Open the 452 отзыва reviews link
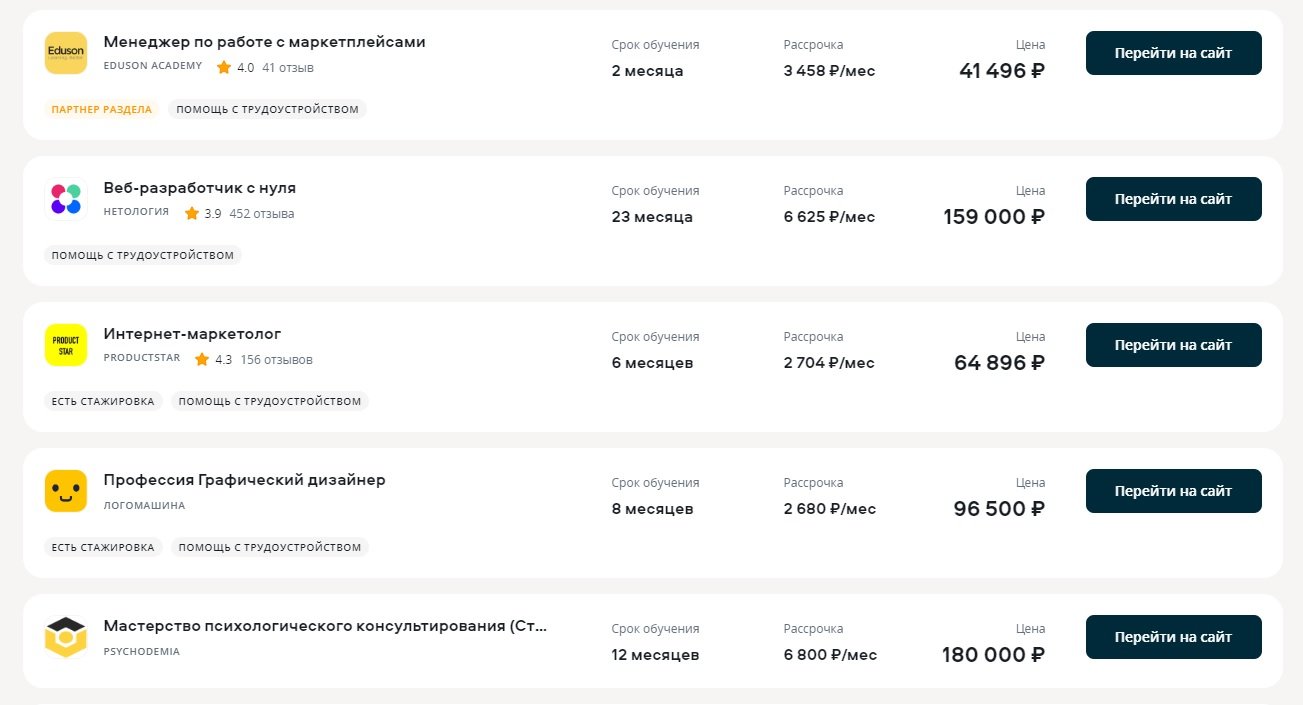The width and height of the screenshot is (1303, 705). pyautogui.click(x=262, y=214)
